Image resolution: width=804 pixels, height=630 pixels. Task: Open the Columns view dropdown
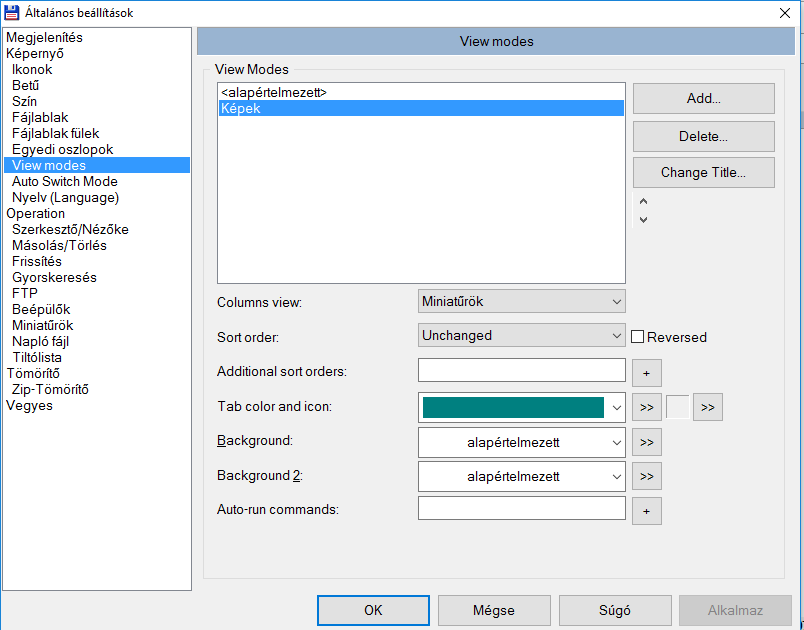tap(521, 301)
